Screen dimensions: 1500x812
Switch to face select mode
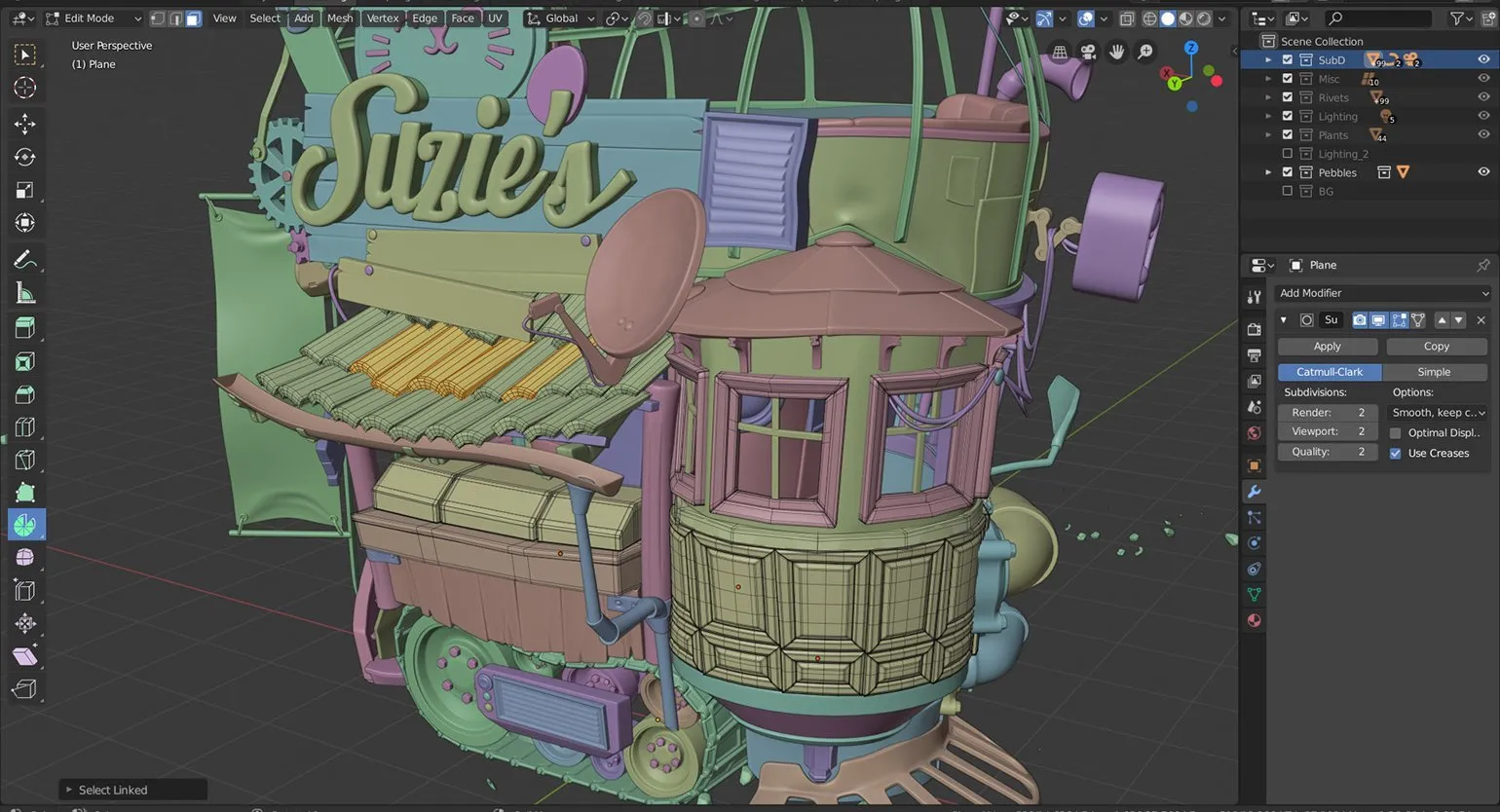194,18
